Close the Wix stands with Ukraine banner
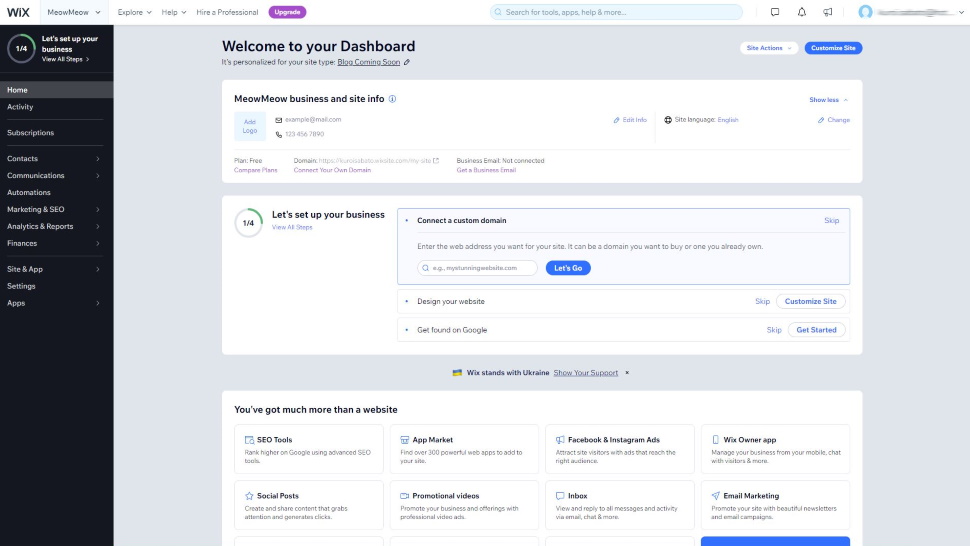Screen dimensions: 970x546 [x=627, y=373]
